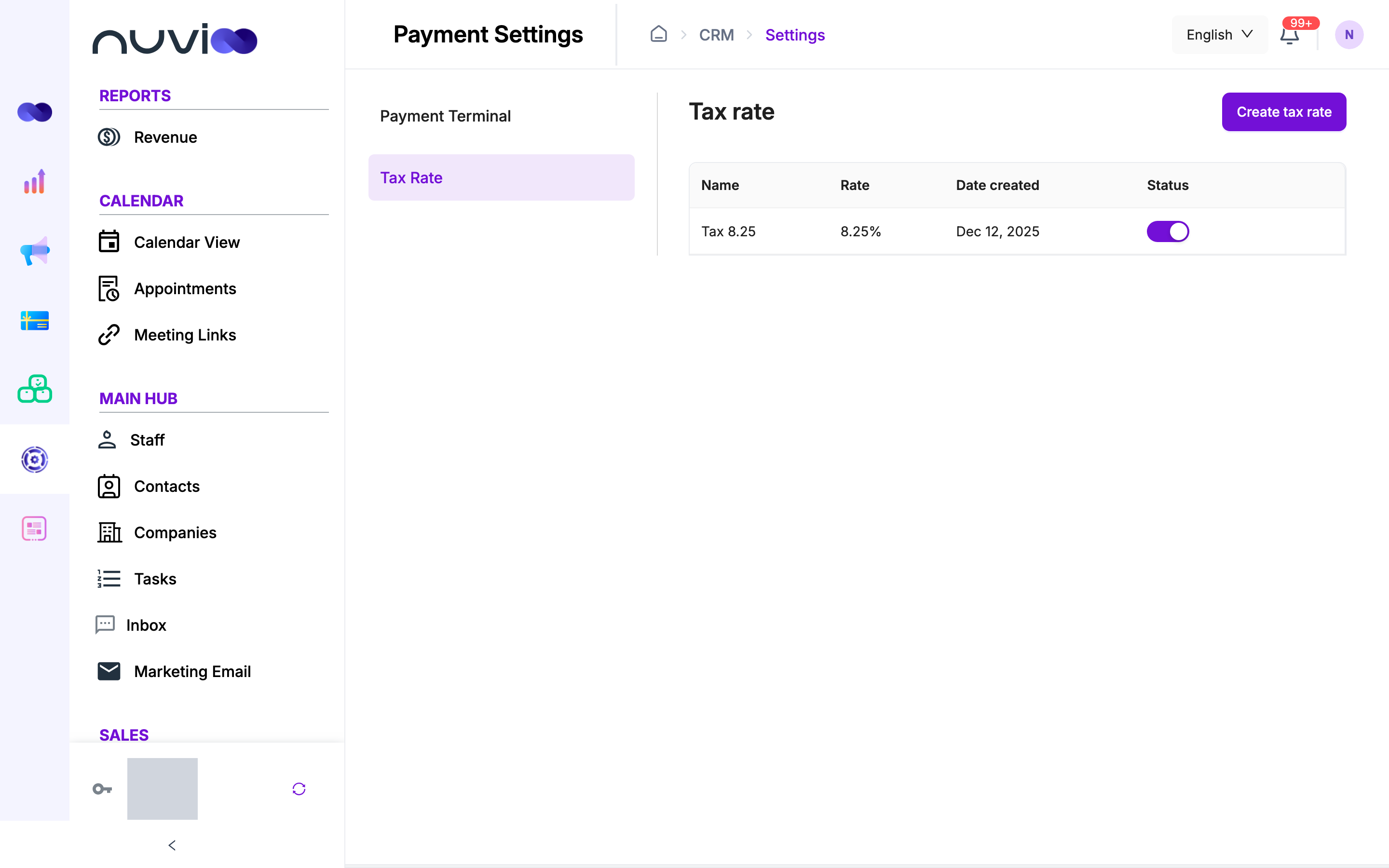
Task: Click the gray thumbnail at sidebar bottom
Action: tap(163, 789)
